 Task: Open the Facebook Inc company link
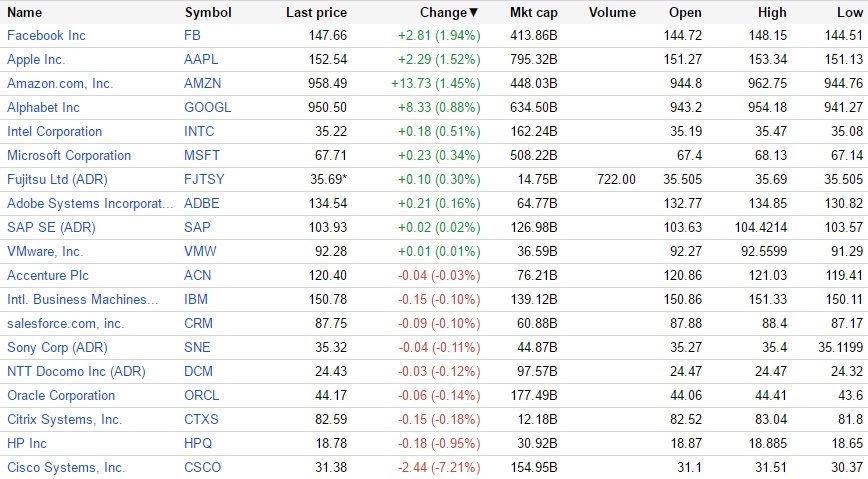(x=46, y=36)
